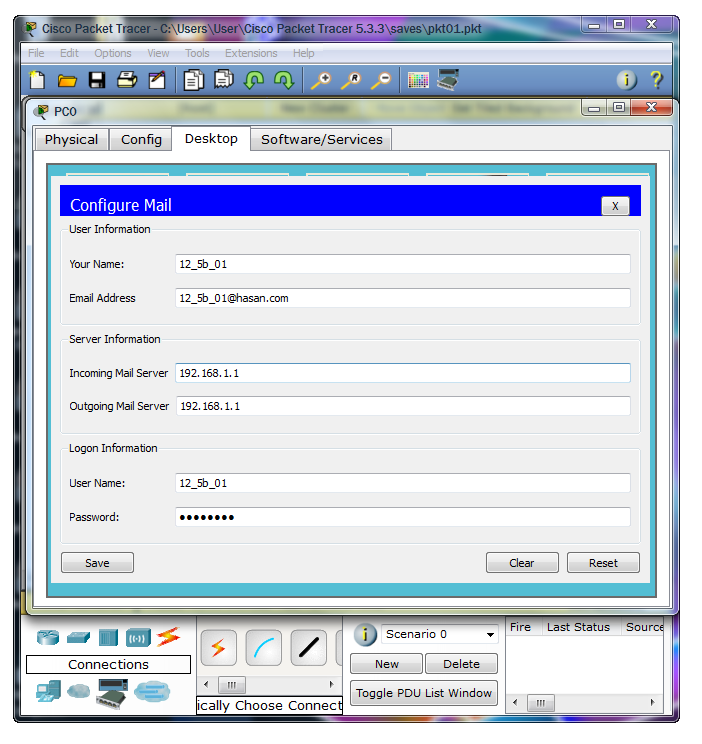
Task: Pick the copper straight-through cable
Action: coord(309,647)
